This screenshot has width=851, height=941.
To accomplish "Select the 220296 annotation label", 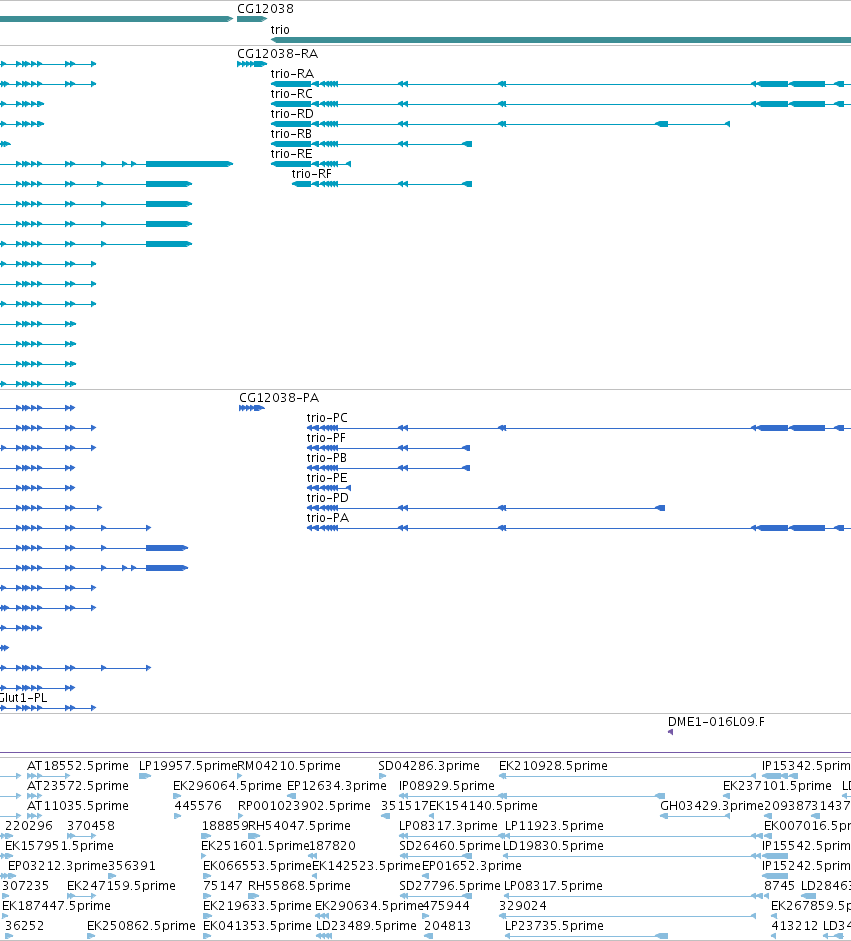I will (28, 826).
